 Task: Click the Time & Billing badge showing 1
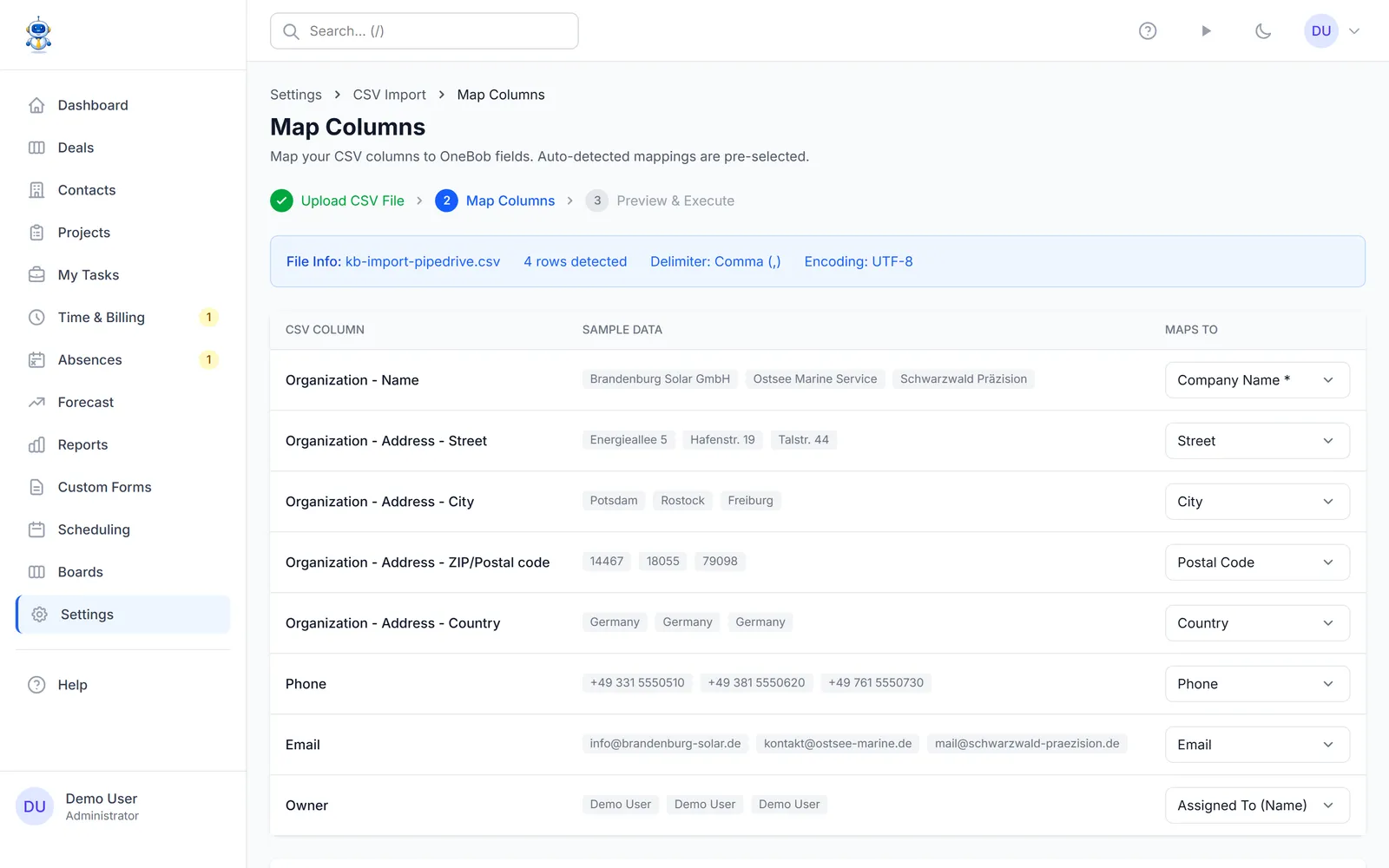pos(208,318)
